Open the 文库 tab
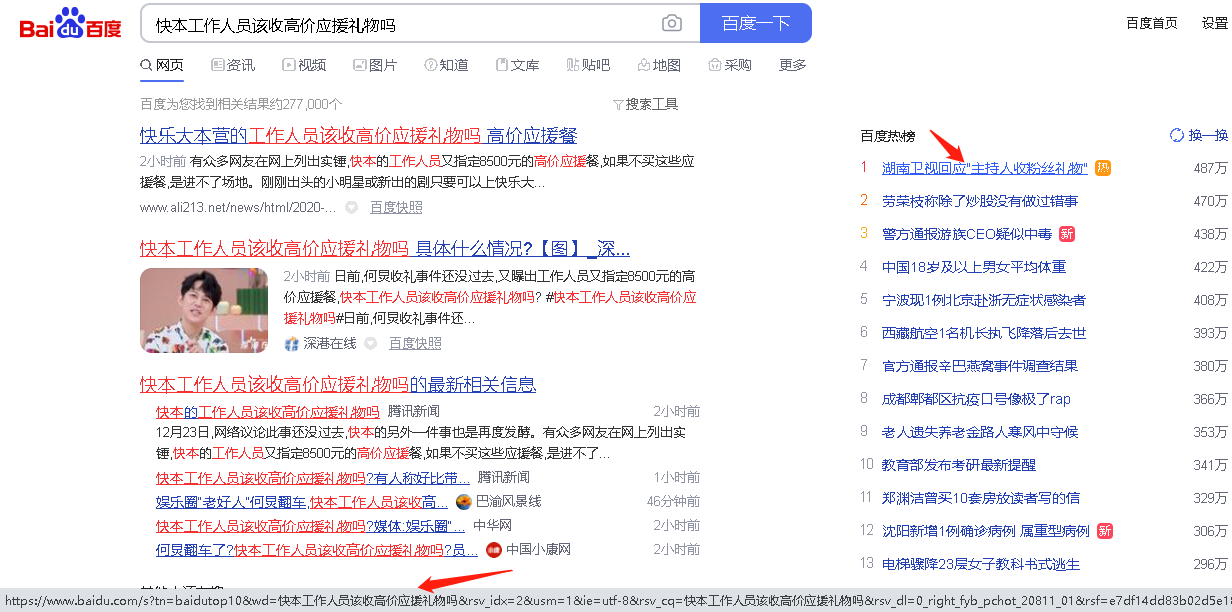 [517, 65]
